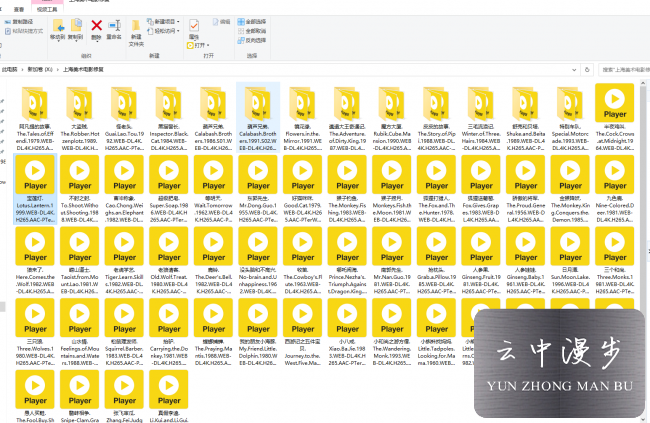Select The.Proud.General.1956 video file
Screen dimensions: 650x423
(x=526, y=189)
